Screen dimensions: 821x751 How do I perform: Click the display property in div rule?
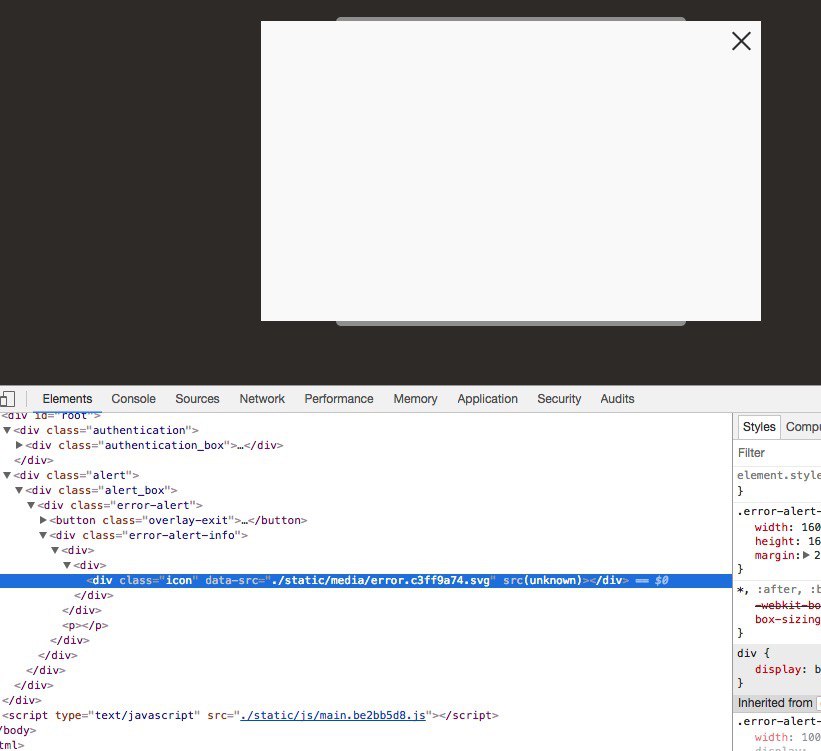click(778, 669)
